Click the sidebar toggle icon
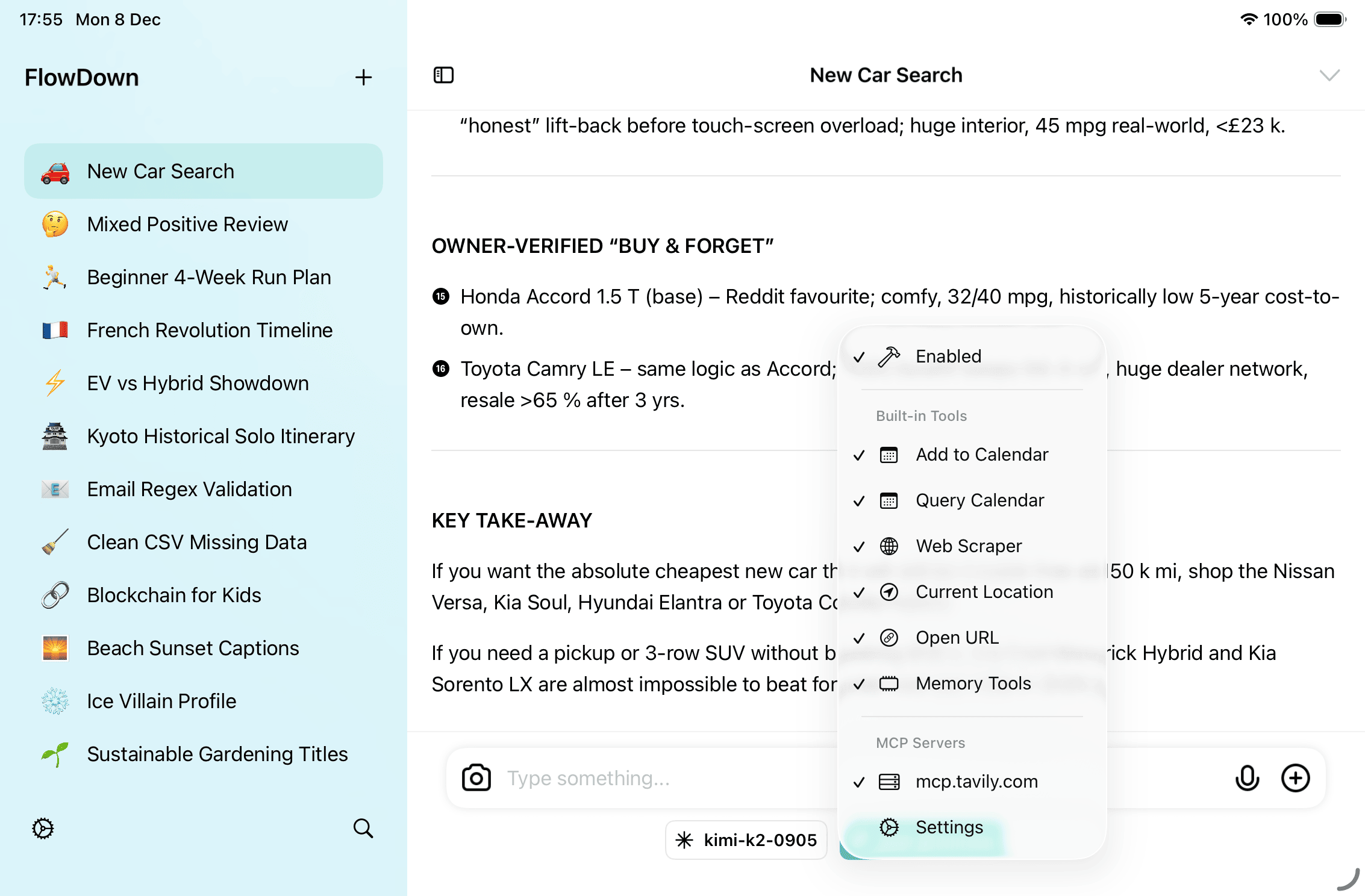The image size is (1365, 896). (x=443, y=75)
